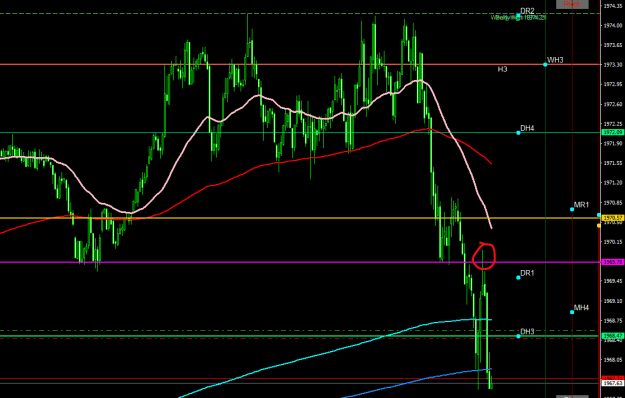625x398 pixels.
Task: Select the cyan DH3 pivot marker
Action: (x=518, y=336)
